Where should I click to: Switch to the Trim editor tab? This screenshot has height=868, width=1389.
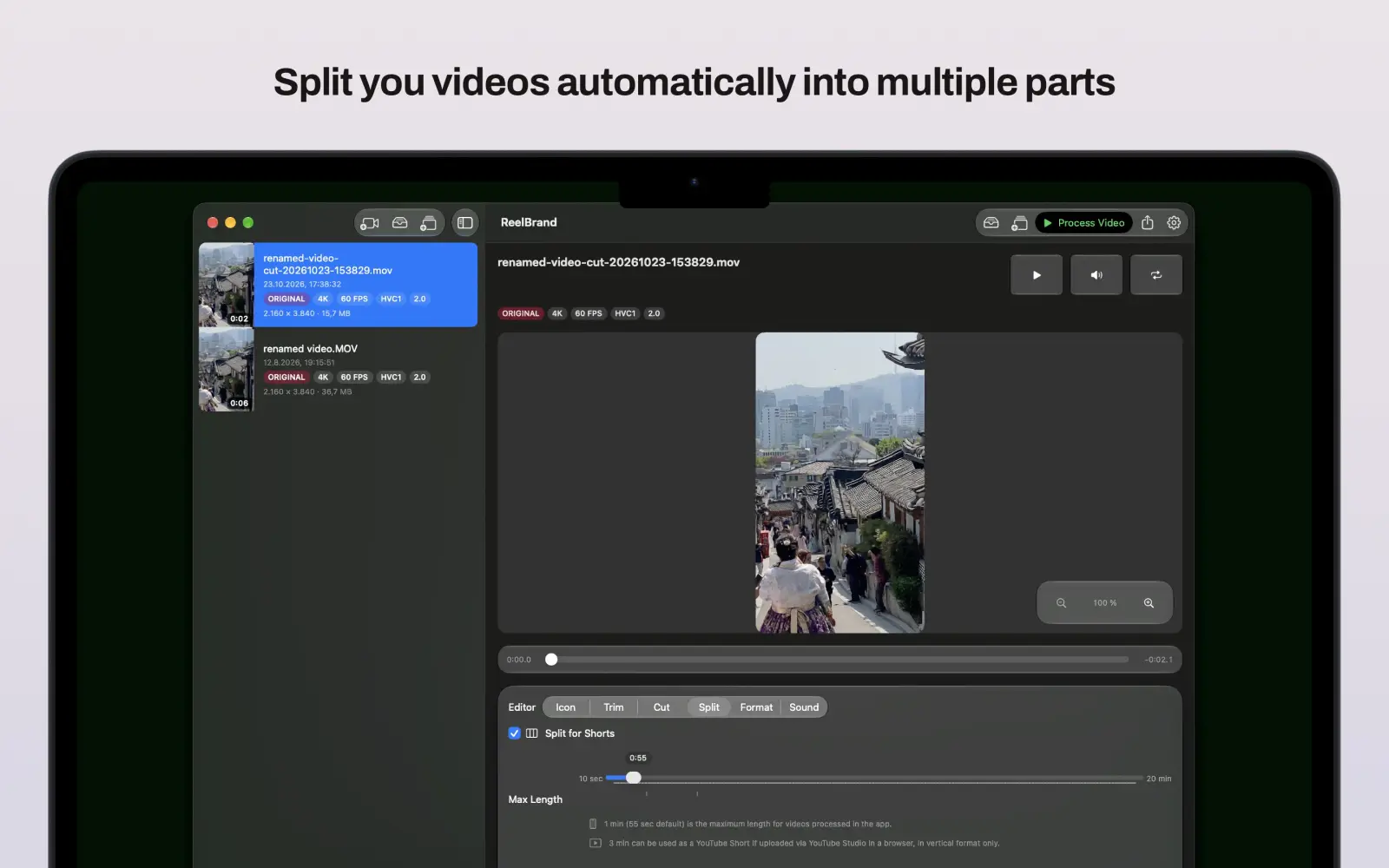(614, 707)
